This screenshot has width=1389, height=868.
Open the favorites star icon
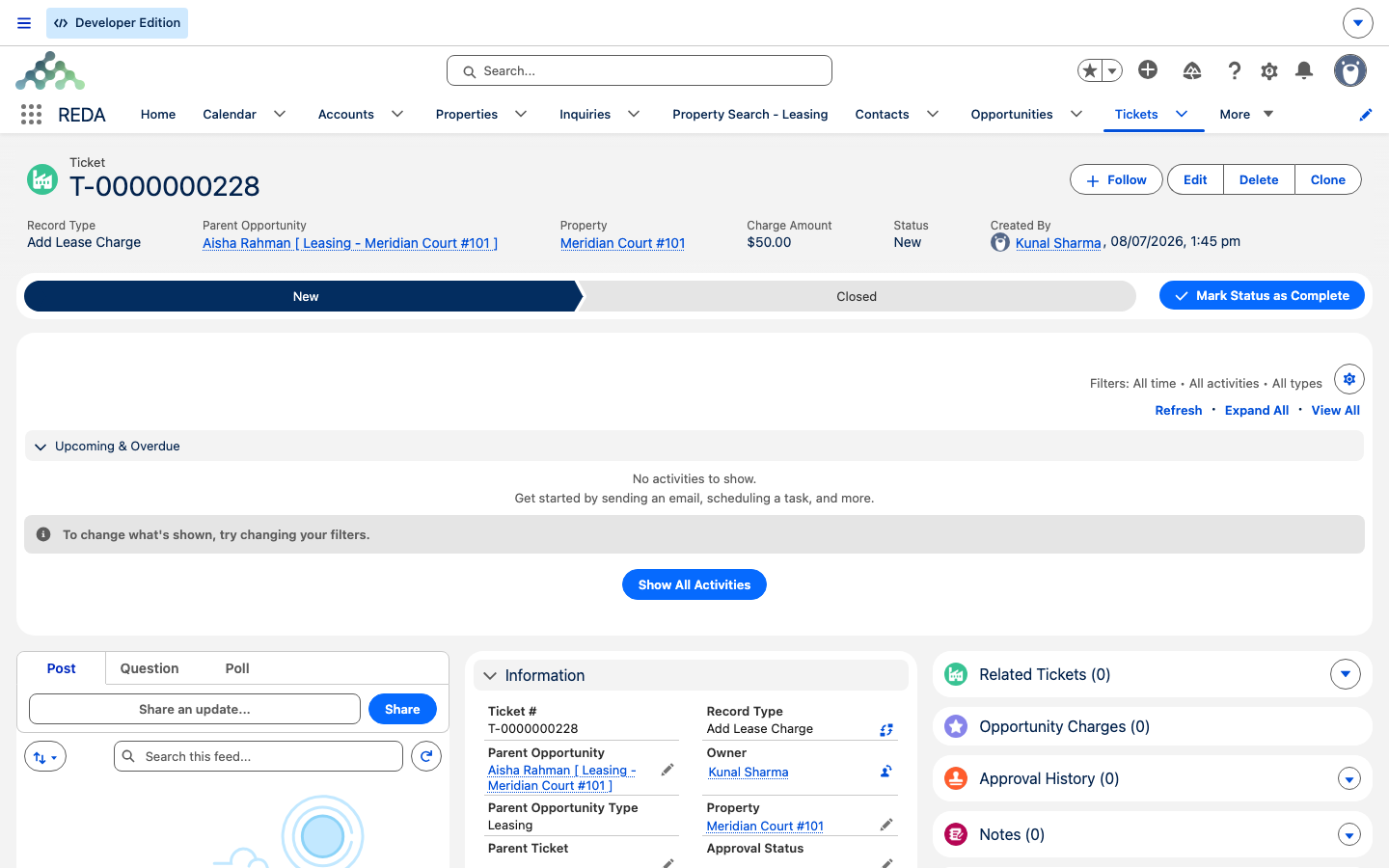1090,70
